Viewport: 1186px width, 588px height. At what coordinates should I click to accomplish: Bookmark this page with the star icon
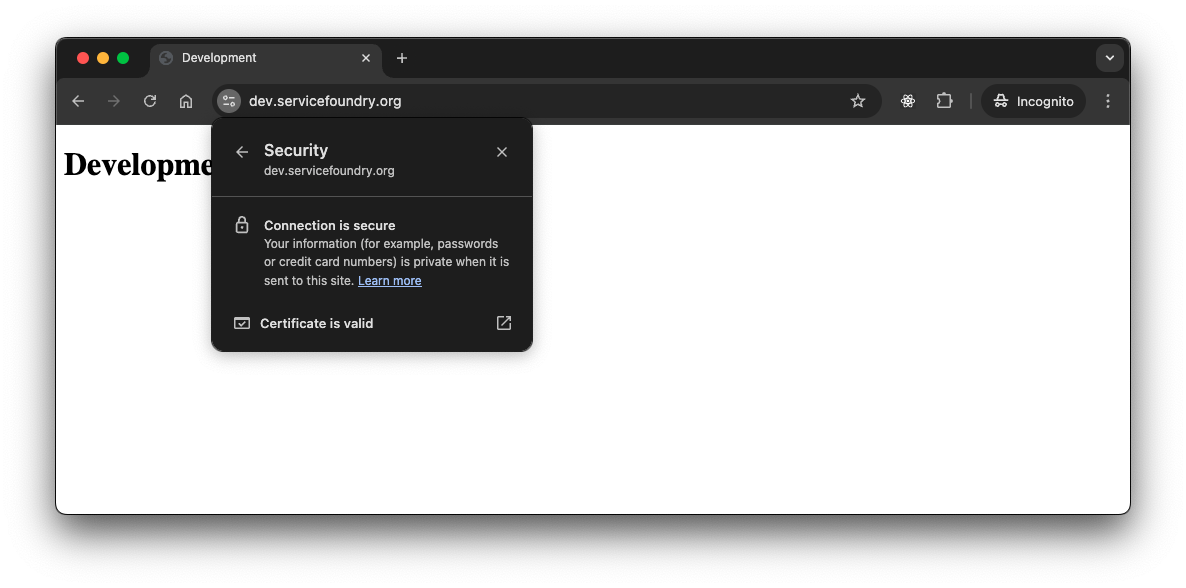click(x=858, y=100)
